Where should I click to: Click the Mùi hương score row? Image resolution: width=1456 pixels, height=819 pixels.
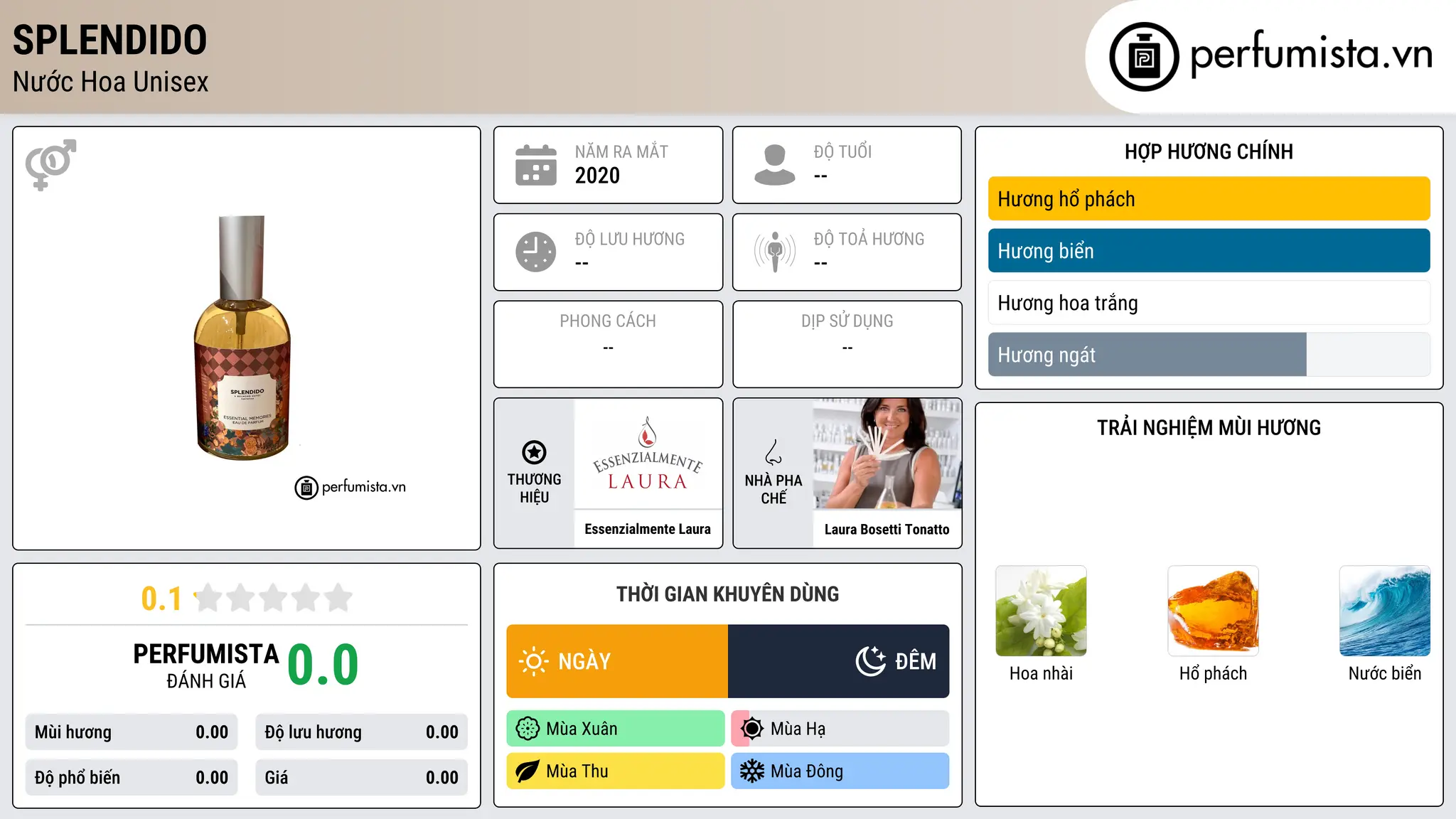[x=132, y=732]
